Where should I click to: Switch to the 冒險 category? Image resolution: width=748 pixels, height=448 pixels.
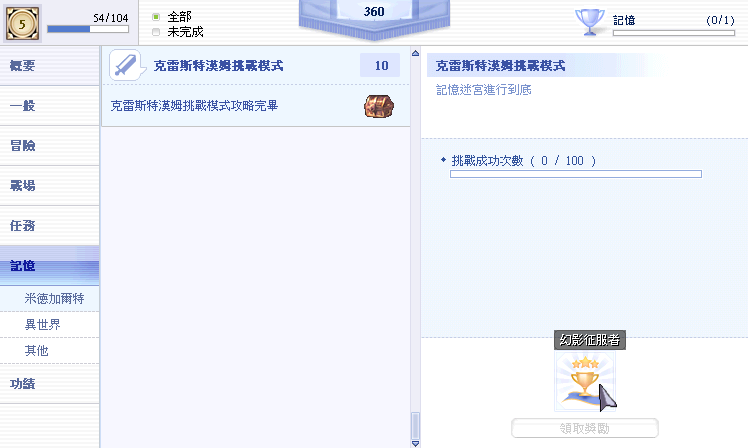[x=50, y=146]
